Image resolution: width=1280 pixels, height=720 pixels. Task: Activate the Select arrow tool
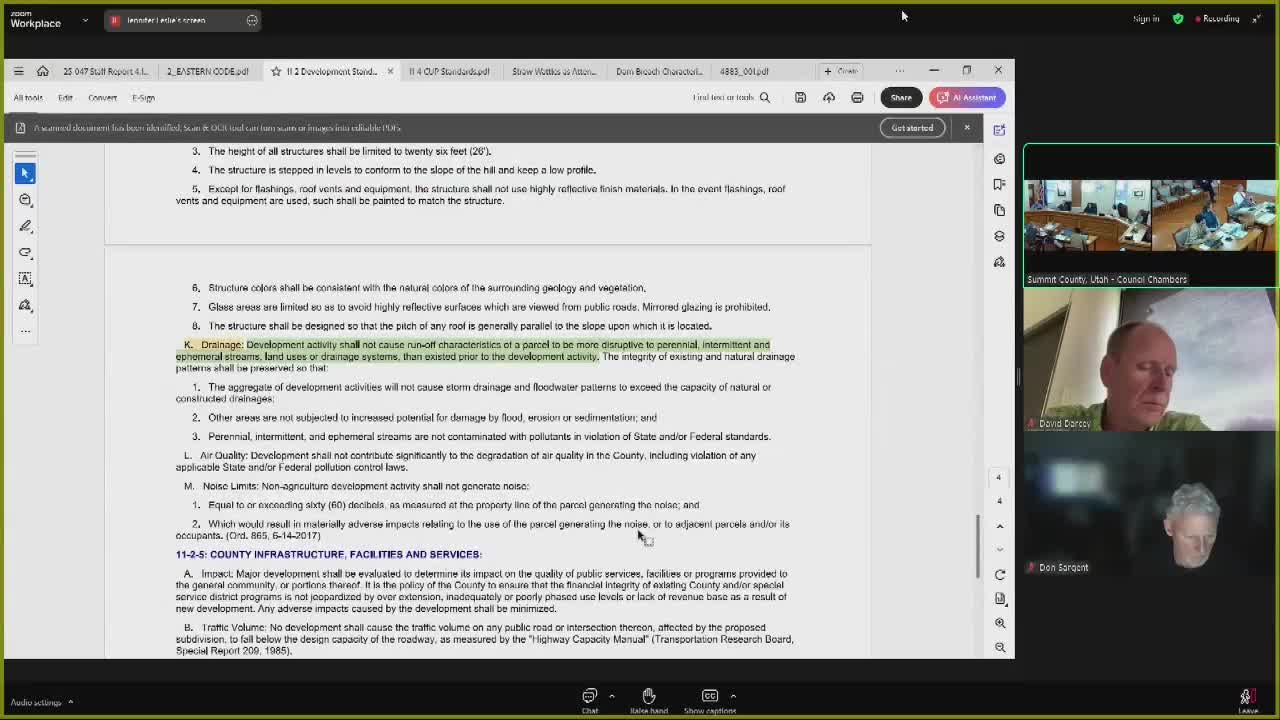tap(25, 173)
